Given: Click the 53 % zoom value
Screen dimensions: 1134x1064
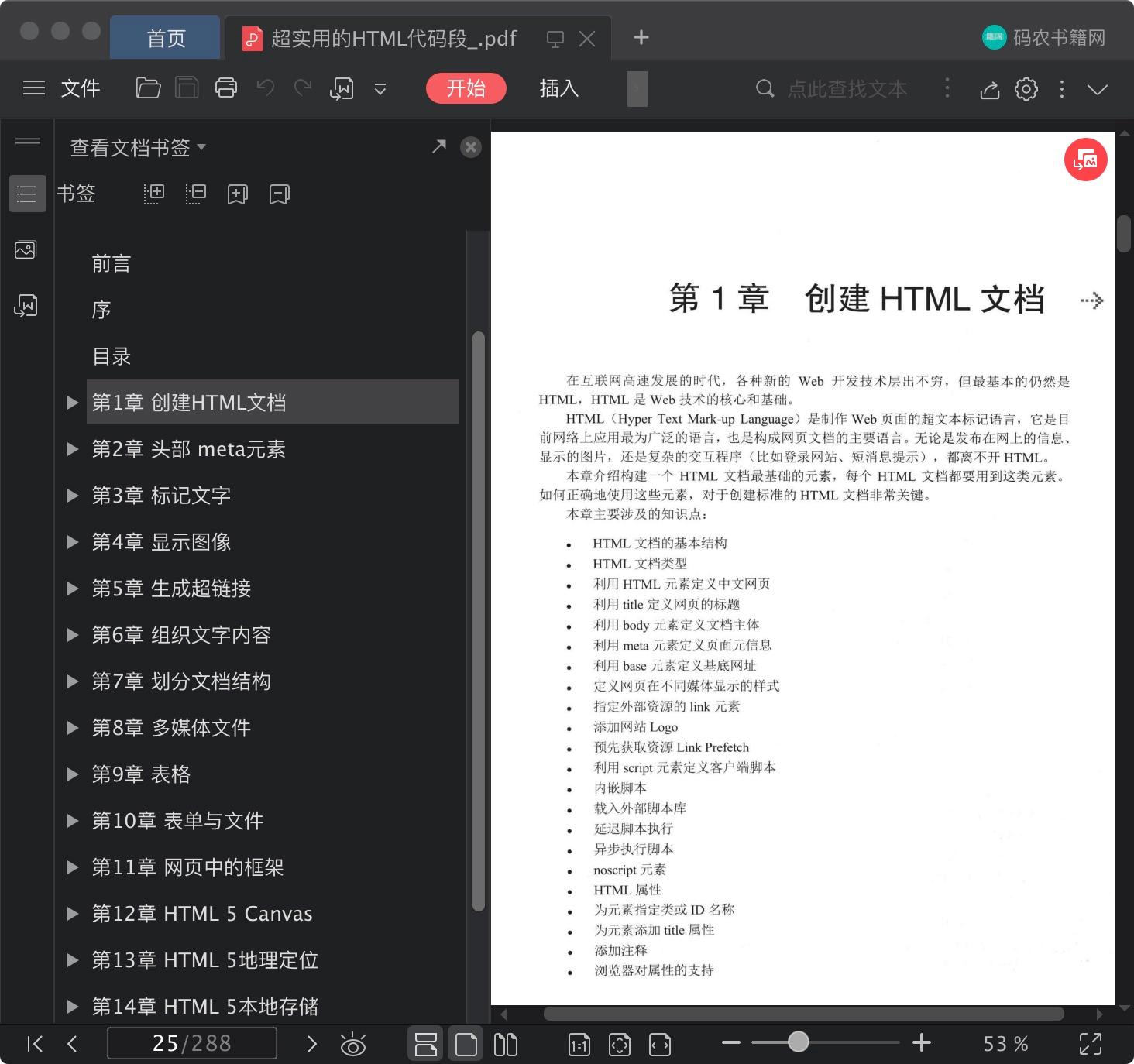Looking at the screenshot, I should [x=1005, y=1044].
